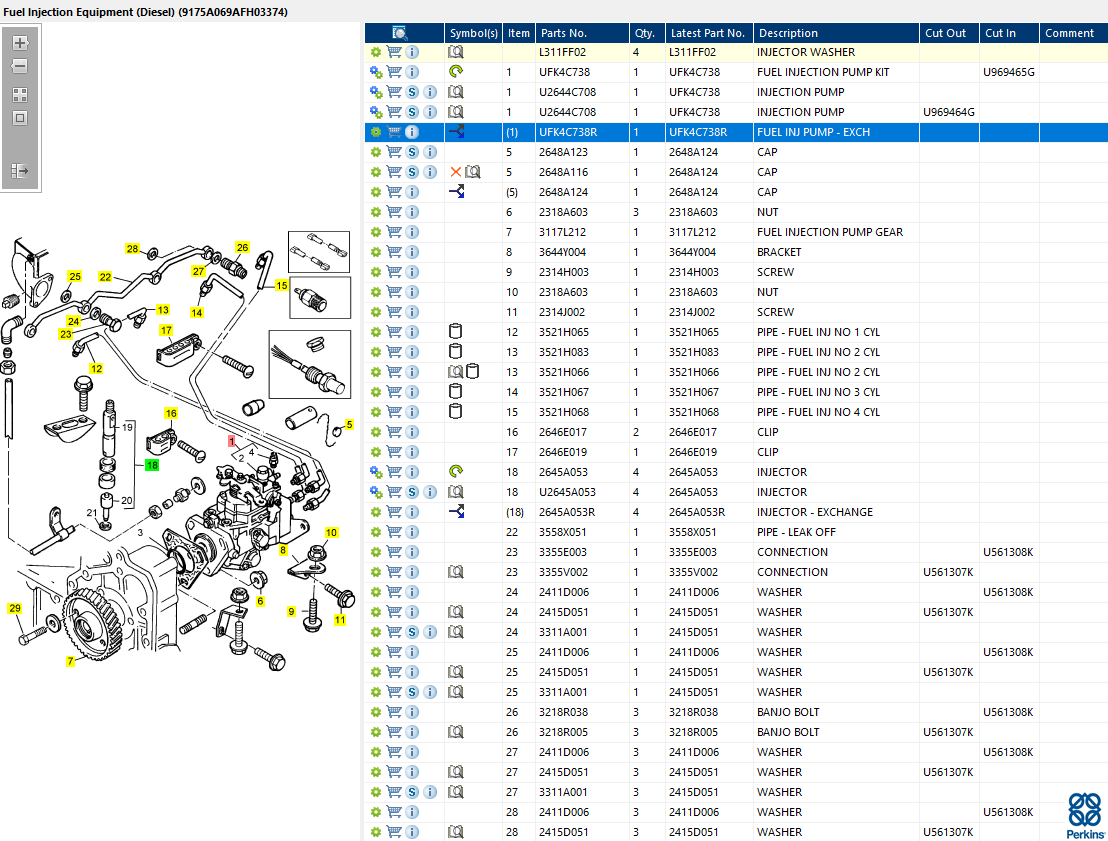This screenshot has height=841, width=1108.
Task: Open info icon in selected UFK4C738R row
Action: [413, 132]
